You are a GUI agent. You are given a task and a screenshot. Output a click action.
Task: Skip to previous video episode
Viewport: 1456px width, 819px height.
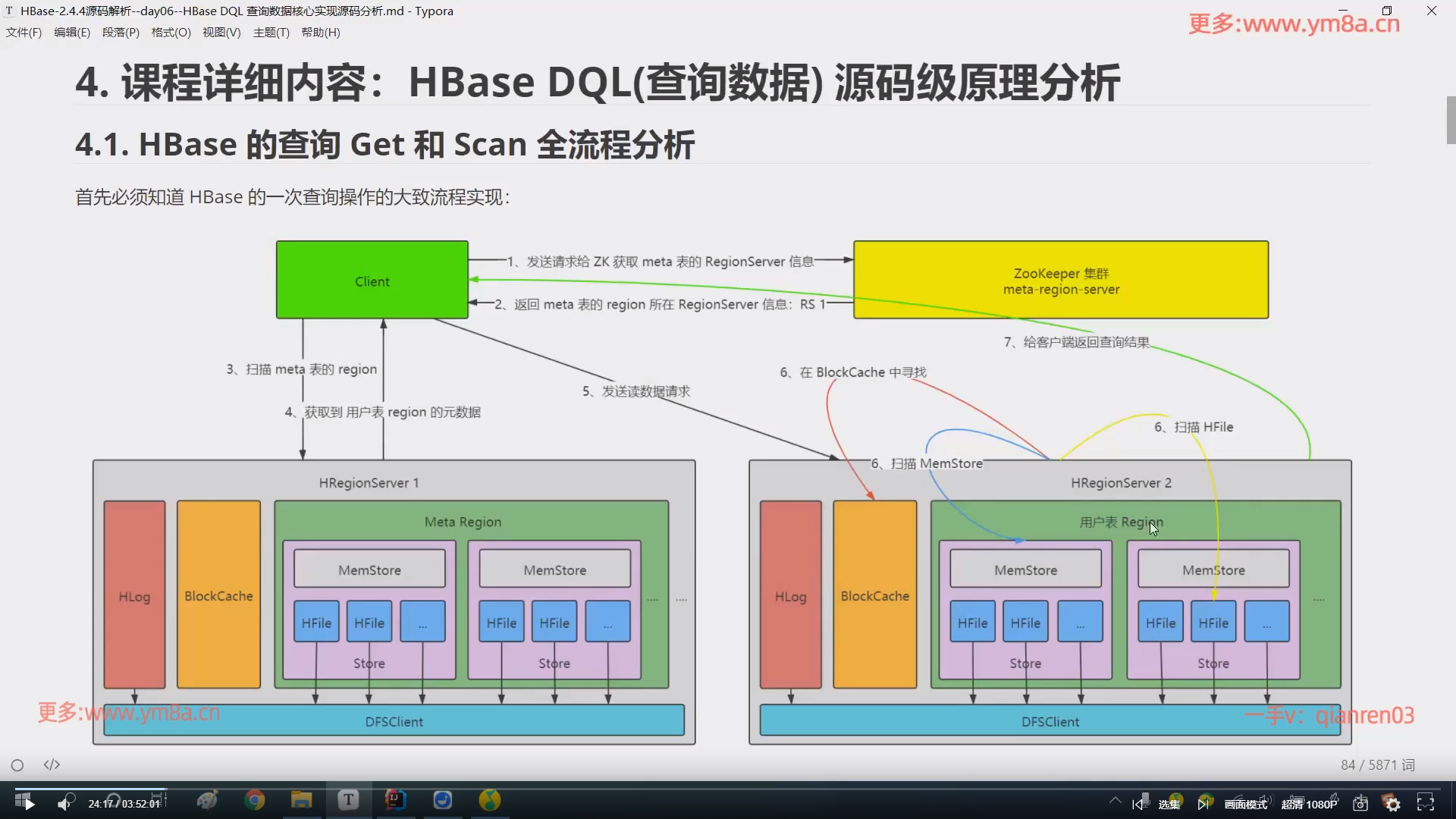click(1137, 804)
